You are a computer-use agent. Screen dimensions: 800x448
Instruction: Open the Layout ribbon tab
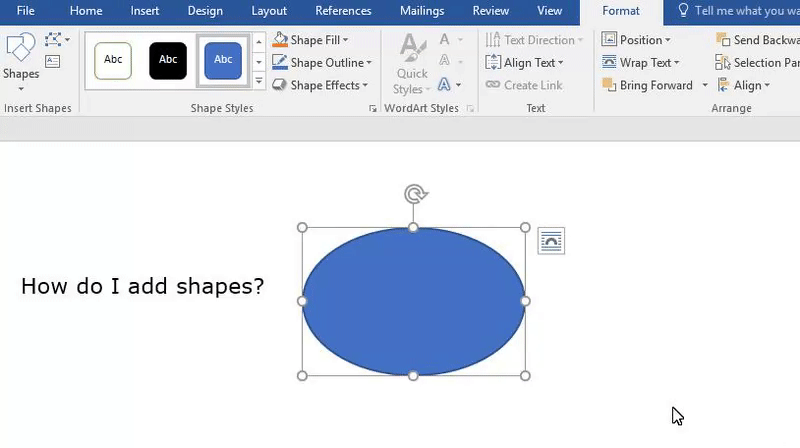tap(269, 11)
